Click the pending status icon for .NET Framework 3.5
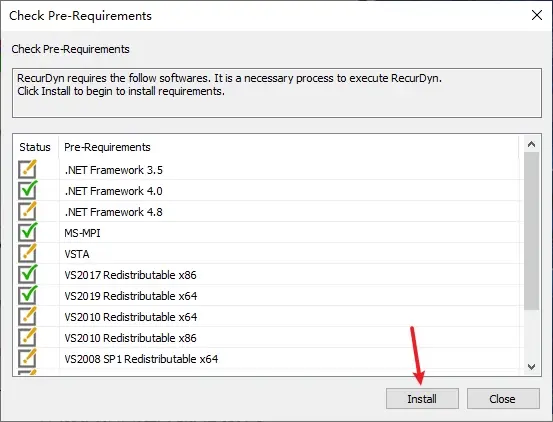 click(x=28, y=169)
